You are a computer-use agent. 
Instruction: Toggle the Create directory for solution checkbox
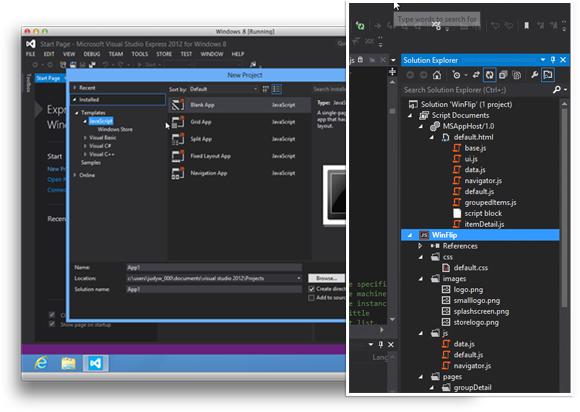coord(311,289)
